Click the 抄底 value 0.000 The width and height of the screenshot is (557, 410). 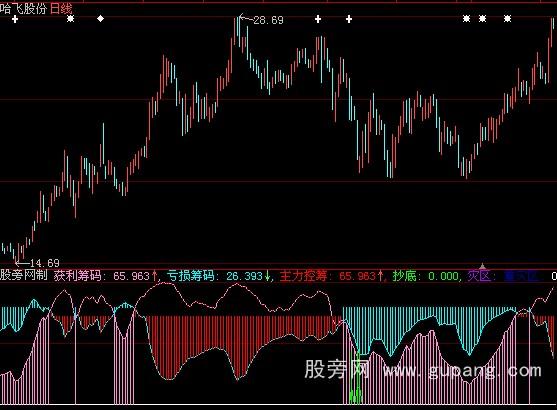(x=443, y=276)
